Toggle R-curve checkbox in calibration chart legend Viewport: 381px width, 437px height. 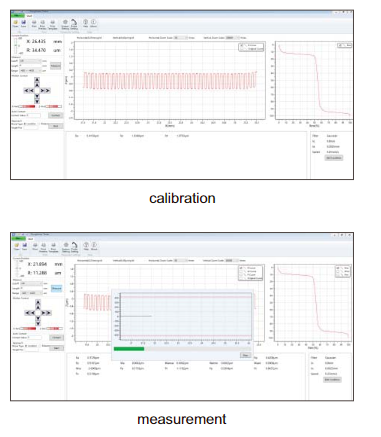click(x=241, y=45)
